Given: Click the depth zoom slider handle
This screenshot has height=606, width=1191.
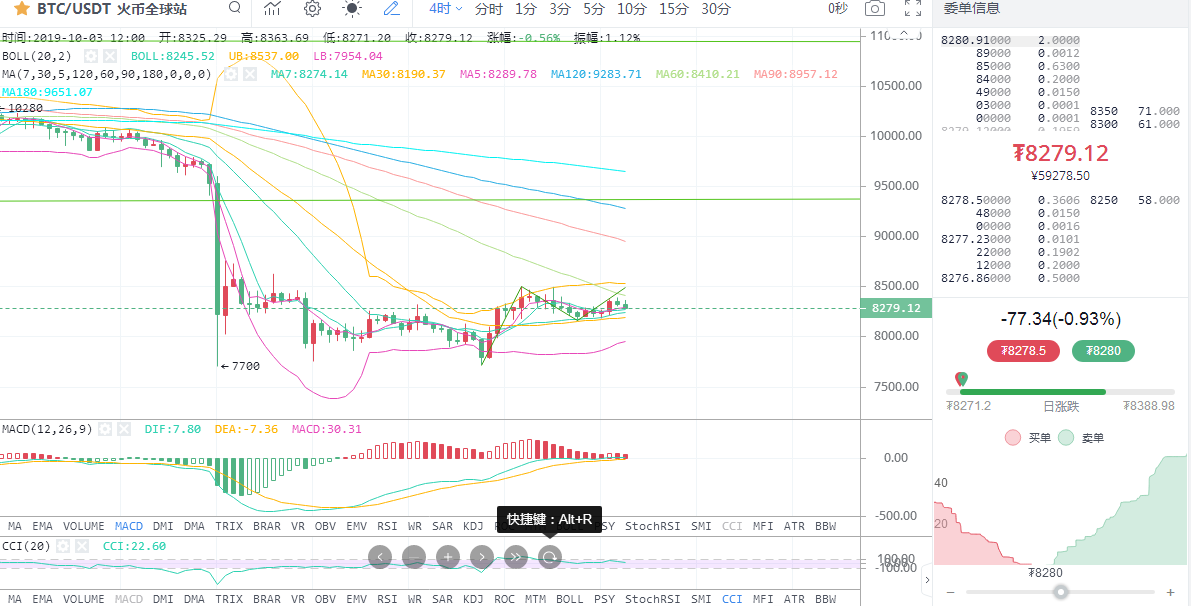Looking at the screenshot, I should (x=1061, y=592).
